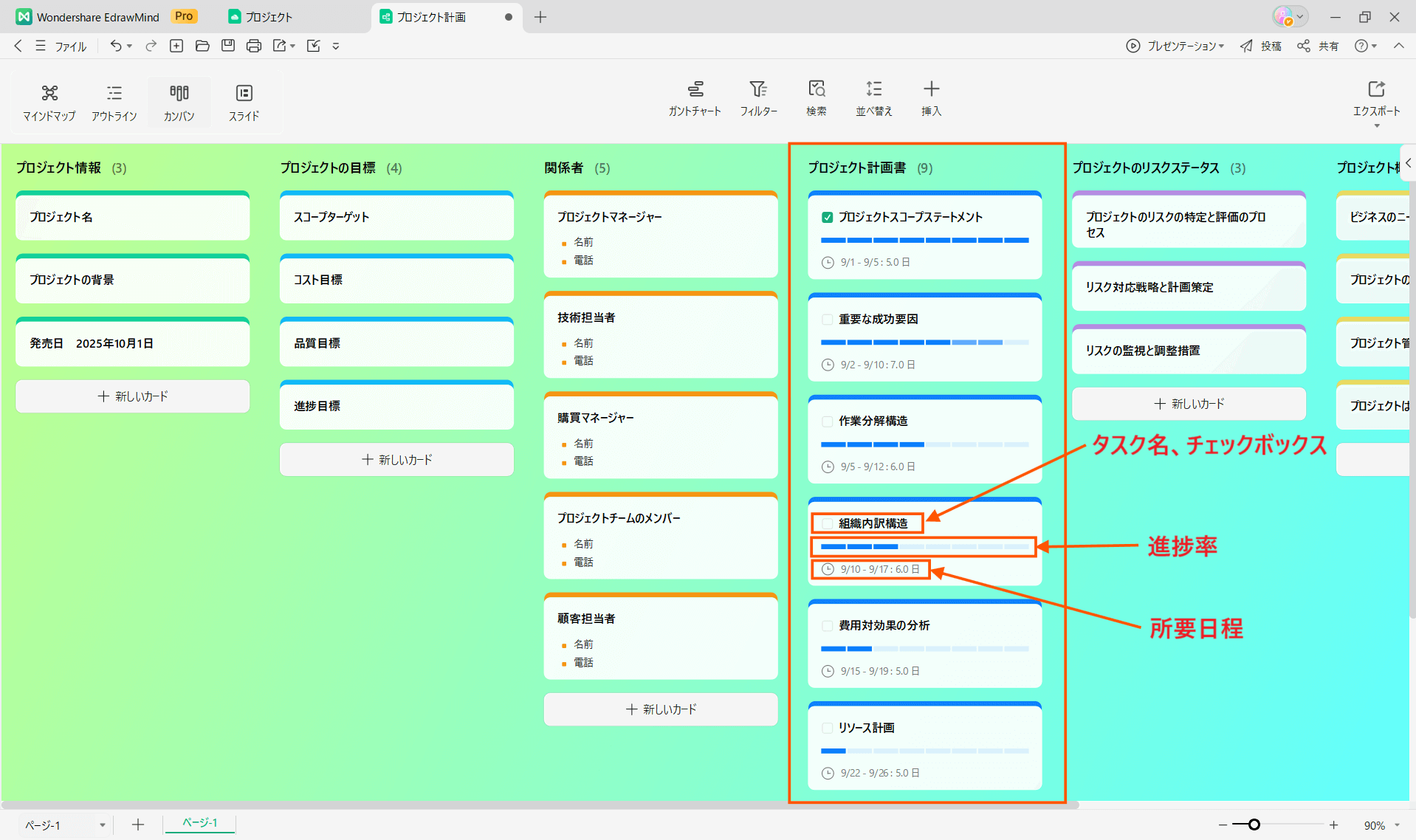Click the 共有 share button
The width and height of the screenshot is (1416, 840).
[1319, 46]
